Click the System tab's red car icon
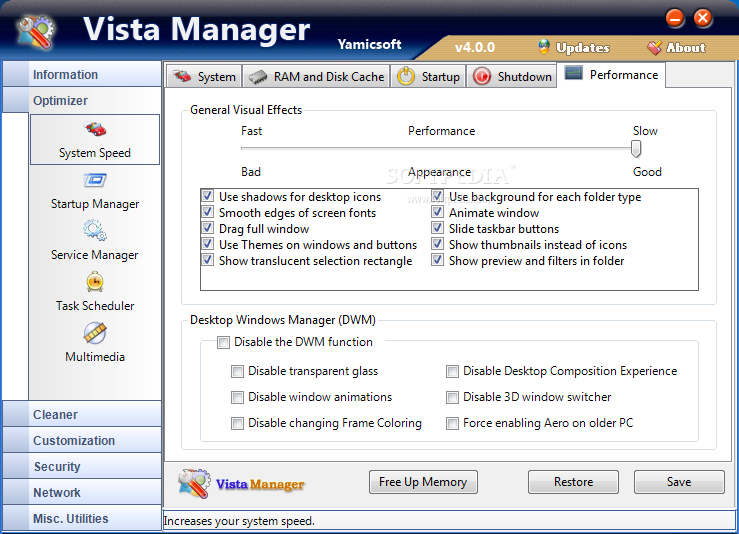This screenshot has width=739, height=534. click(x=181, y=76)
